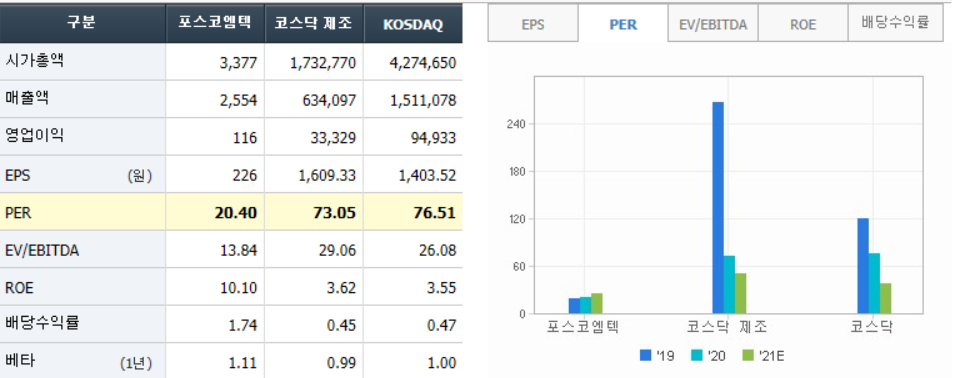This screenshot has height=378, width=953.
Task: Open the 배당수익률 chart tab
Action: pyautogui.click(x=895, y=24)
